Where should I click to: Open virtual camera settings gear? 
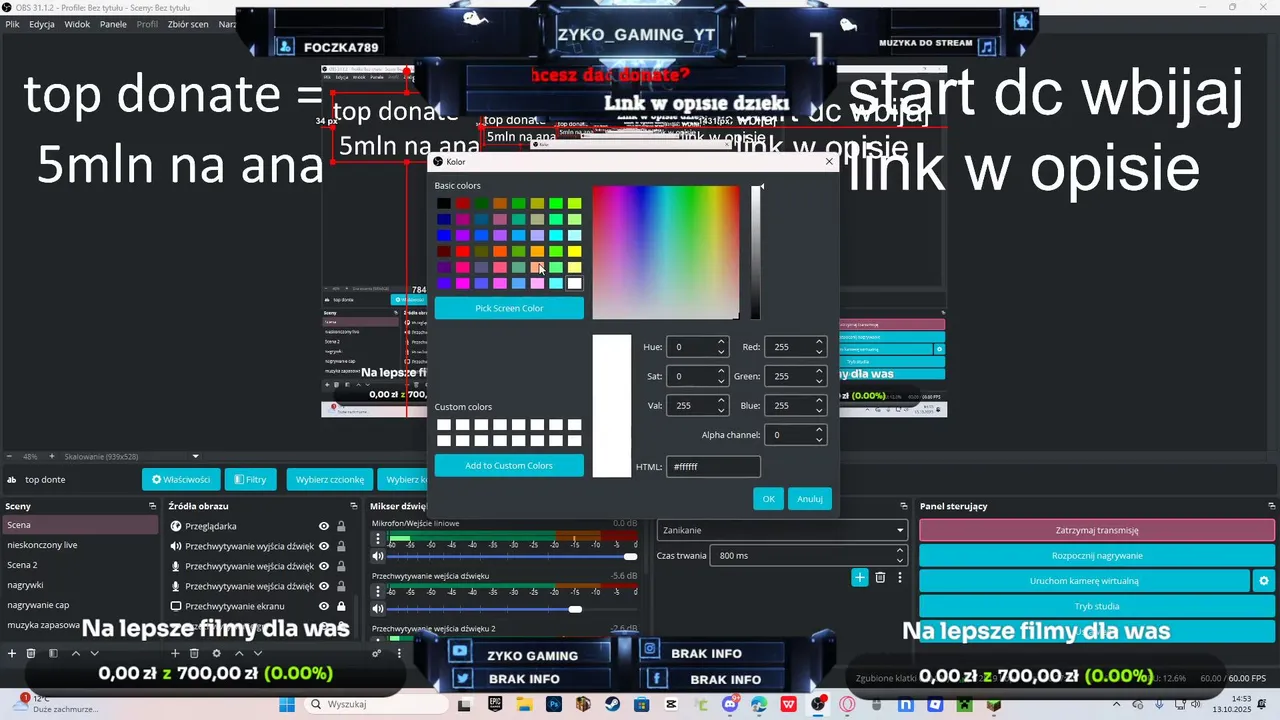tap(1263, 580)
